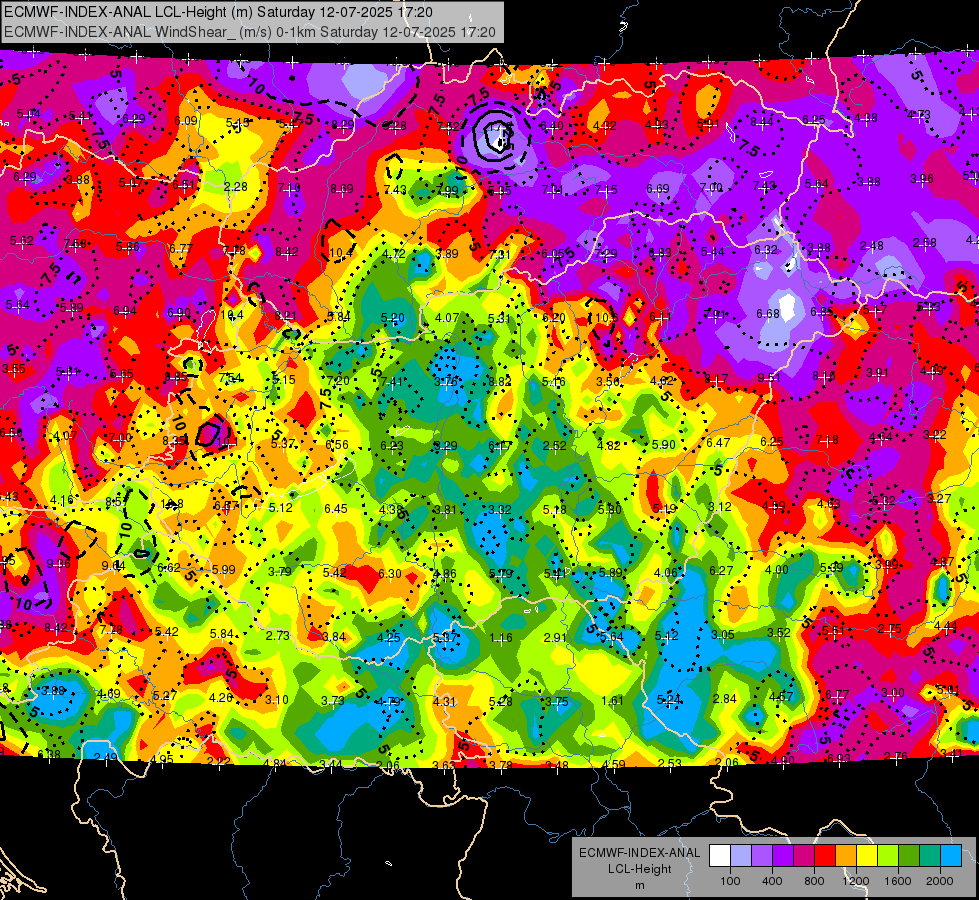Click the vivid violet legend swatch

[783, 856]
